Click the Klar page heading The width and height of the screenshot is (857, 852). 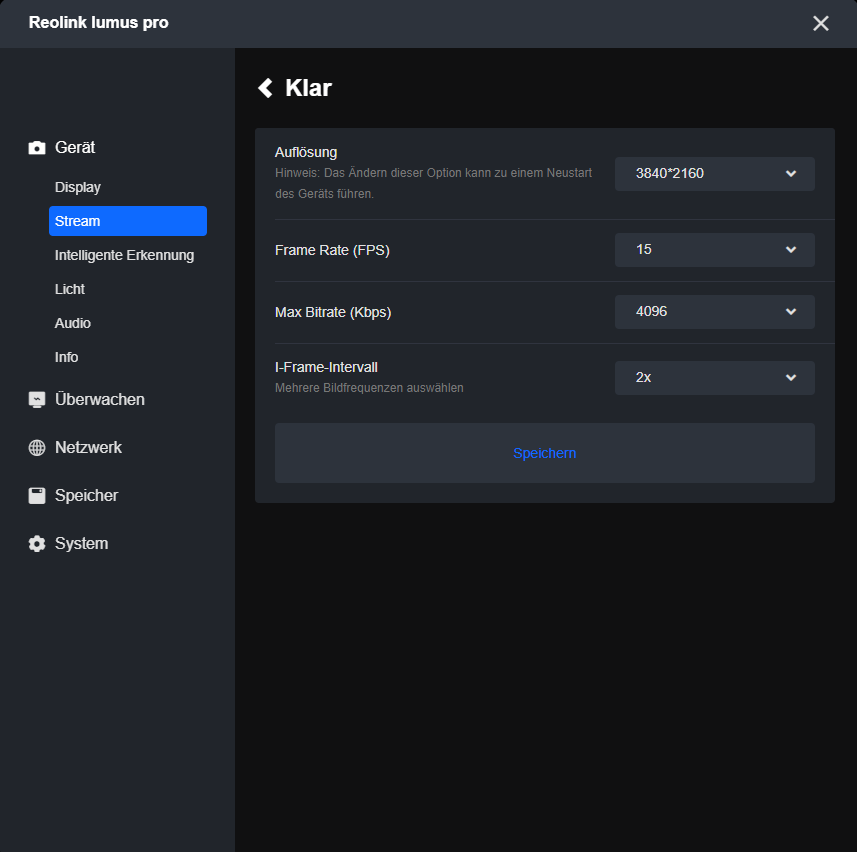point(308,88)
